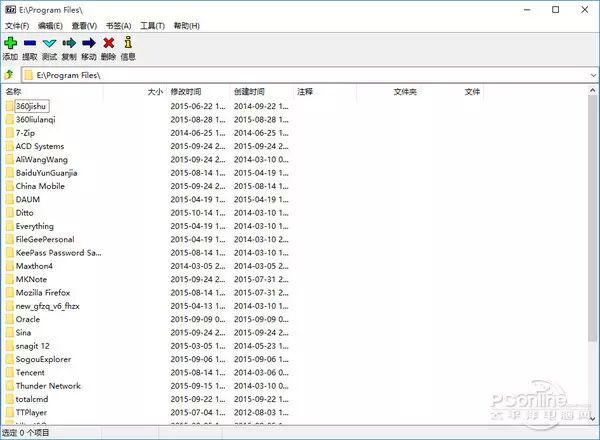Select the Oracle folder icon
The width and height of the screenshot is (600, 440).
coord(10,319)
